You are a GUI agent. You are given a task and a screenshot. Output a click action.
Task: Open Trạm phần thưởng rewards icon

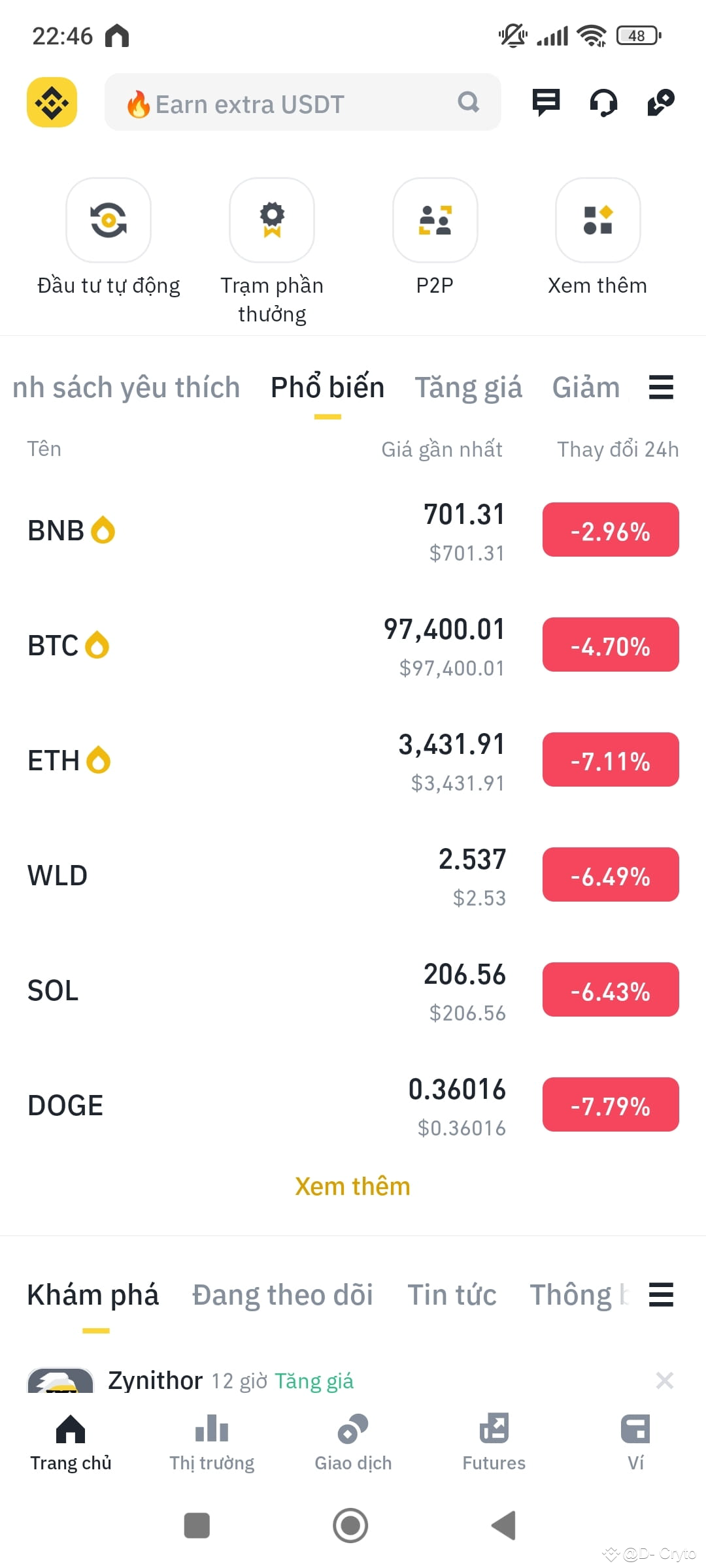pyautogui.click(x=272, y=220)
